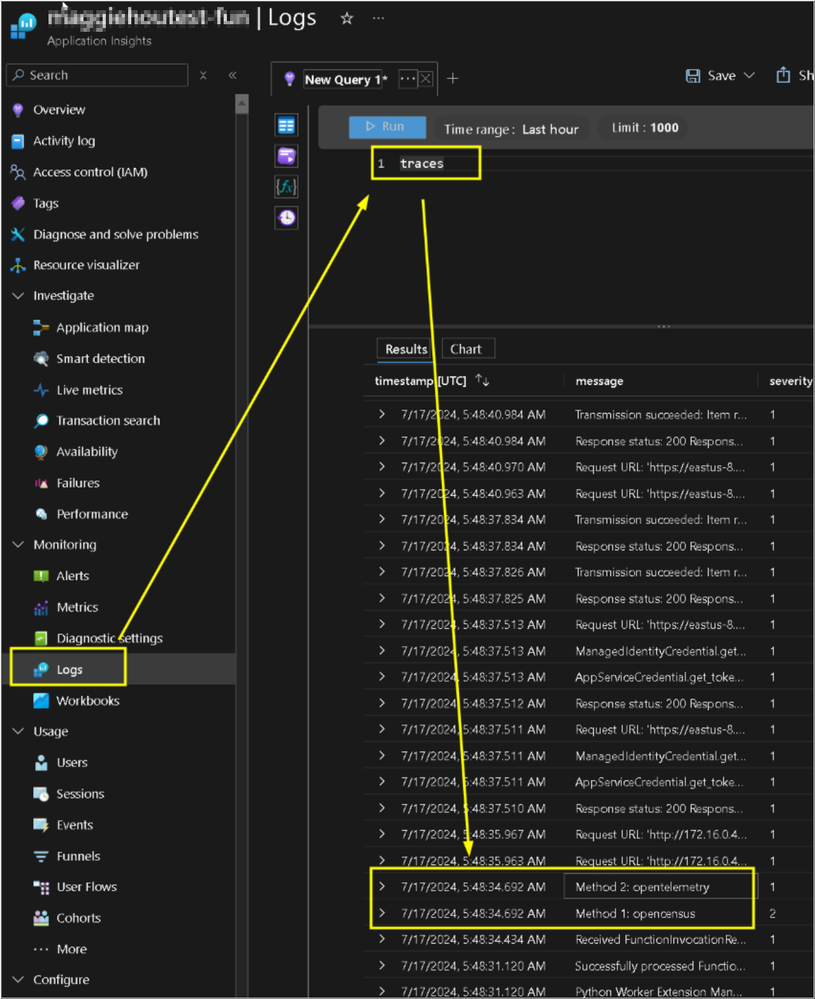Screen dimensions: 815x999
Task: Open Cohorts
Action: (x=78, y=918)
